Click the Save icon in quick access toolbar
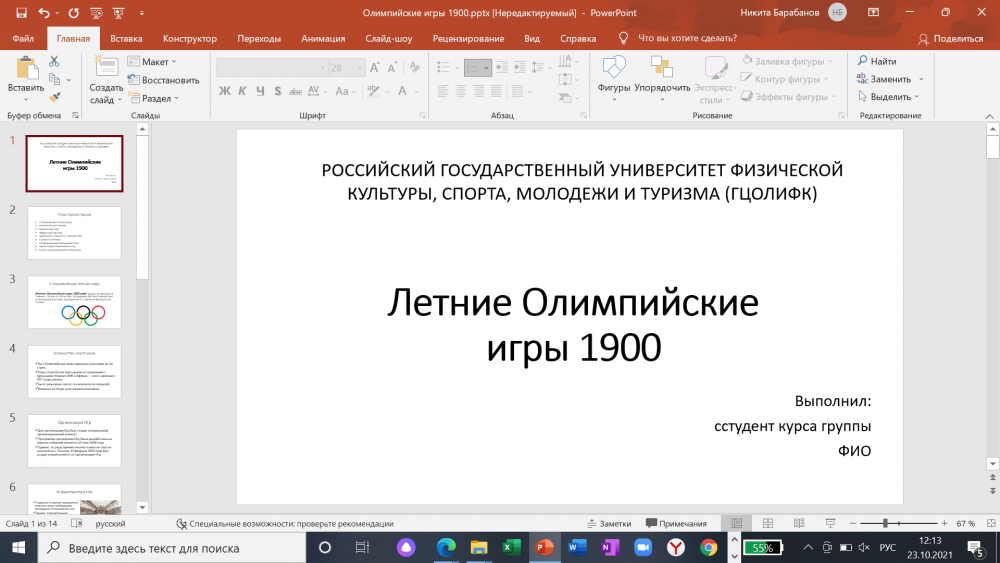 tap(21, 13)
